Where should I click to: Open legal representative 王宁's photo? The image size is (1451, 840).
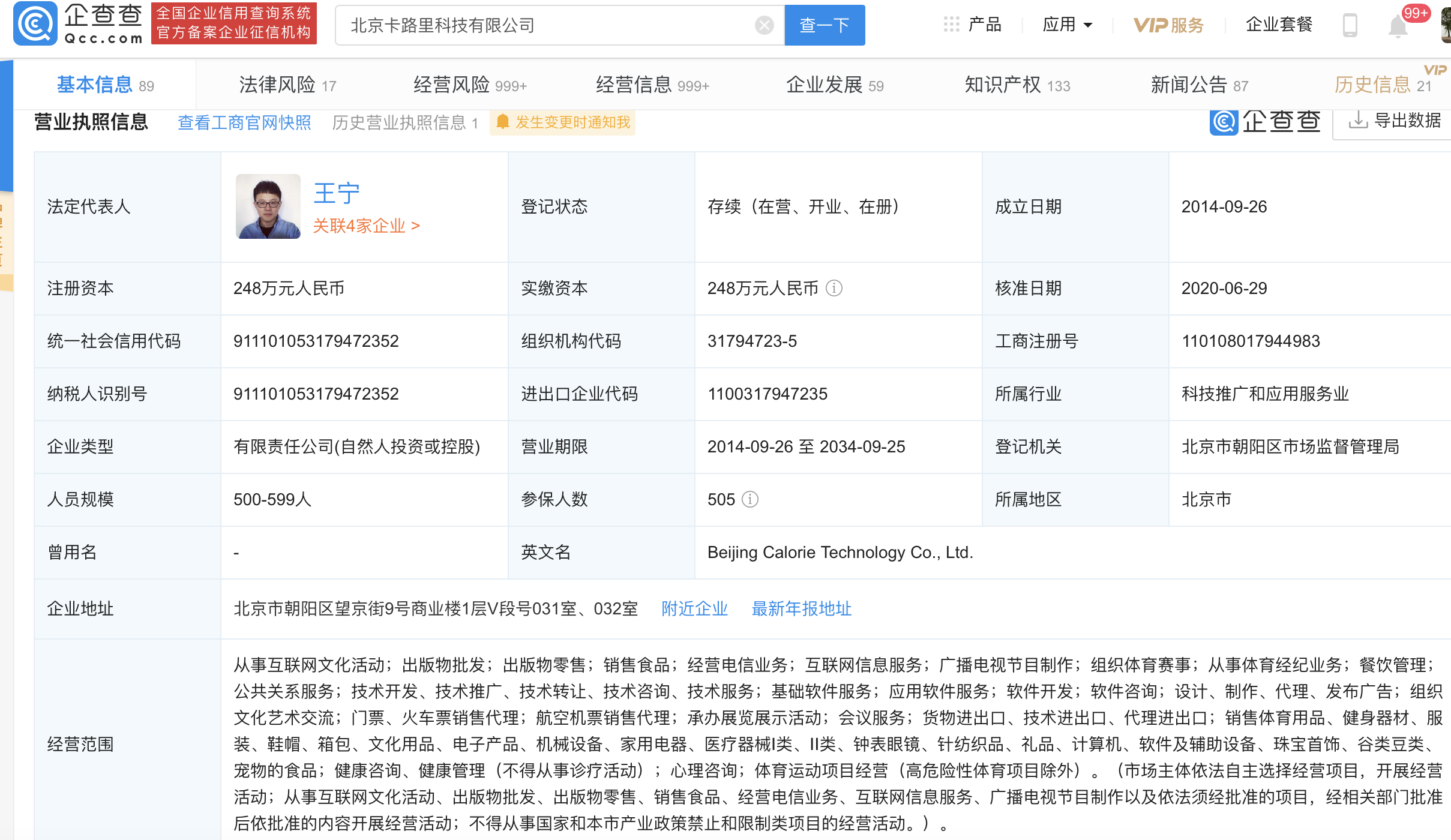point(268,206)
